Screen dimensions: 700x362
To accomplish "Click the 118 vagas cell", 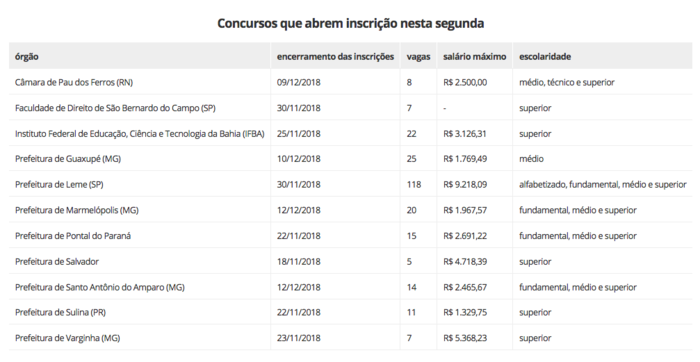I will point(414,184).
